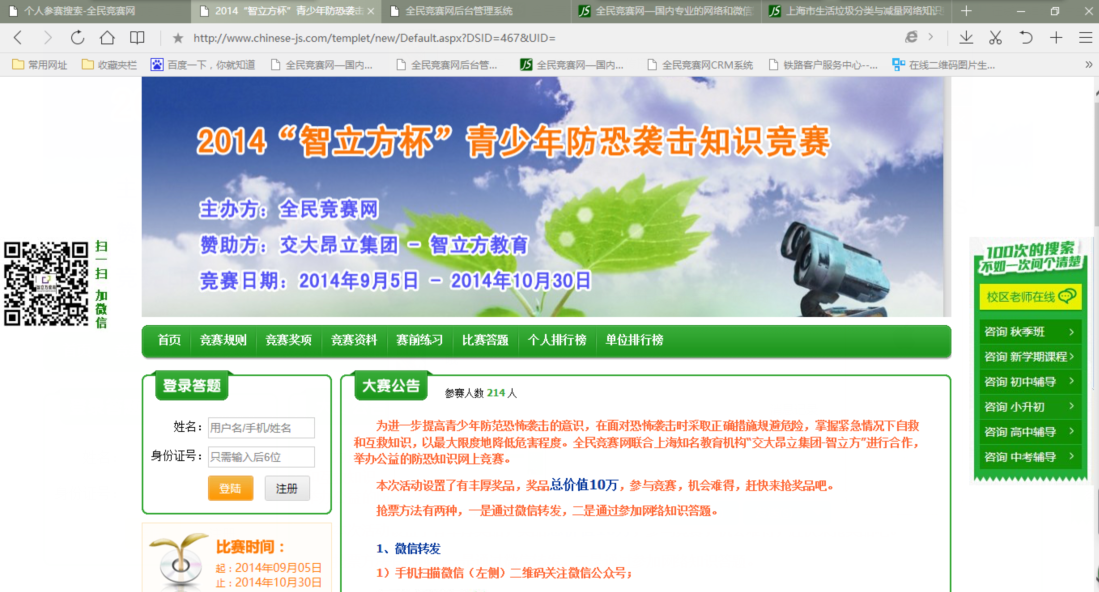Go back with the browser back arrow
Viewport: 1099px width, 592px height.
point(18,38)
